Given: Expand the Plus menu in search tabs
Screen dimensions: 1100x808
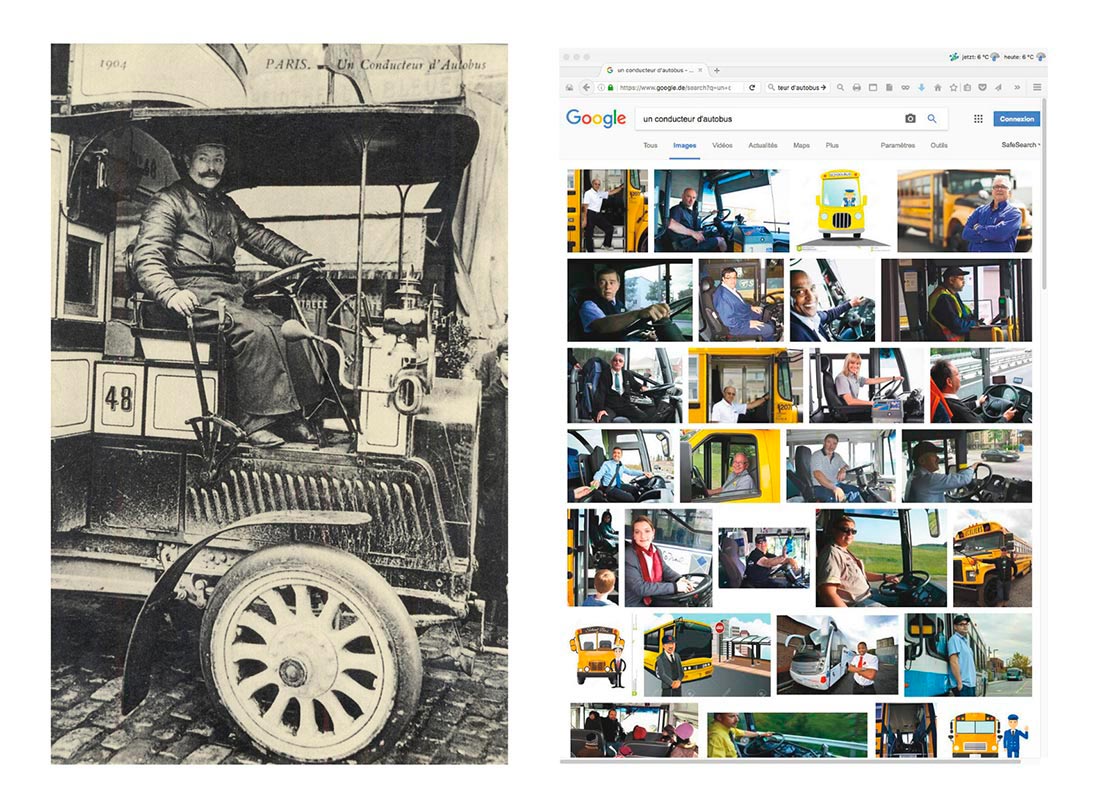Looking at the screenshot, I should [x=832, y=146].
